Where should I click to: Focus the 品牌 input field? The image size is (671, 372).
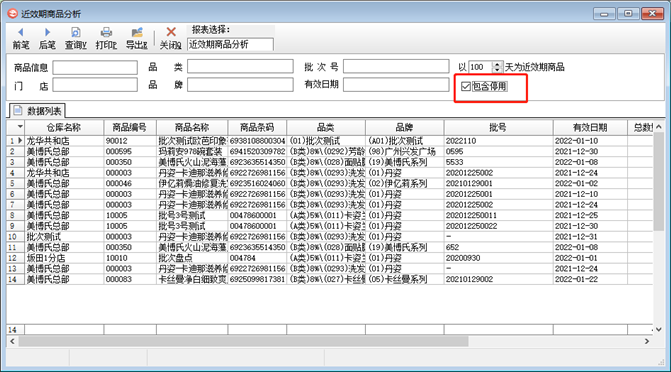coord(240,85)
